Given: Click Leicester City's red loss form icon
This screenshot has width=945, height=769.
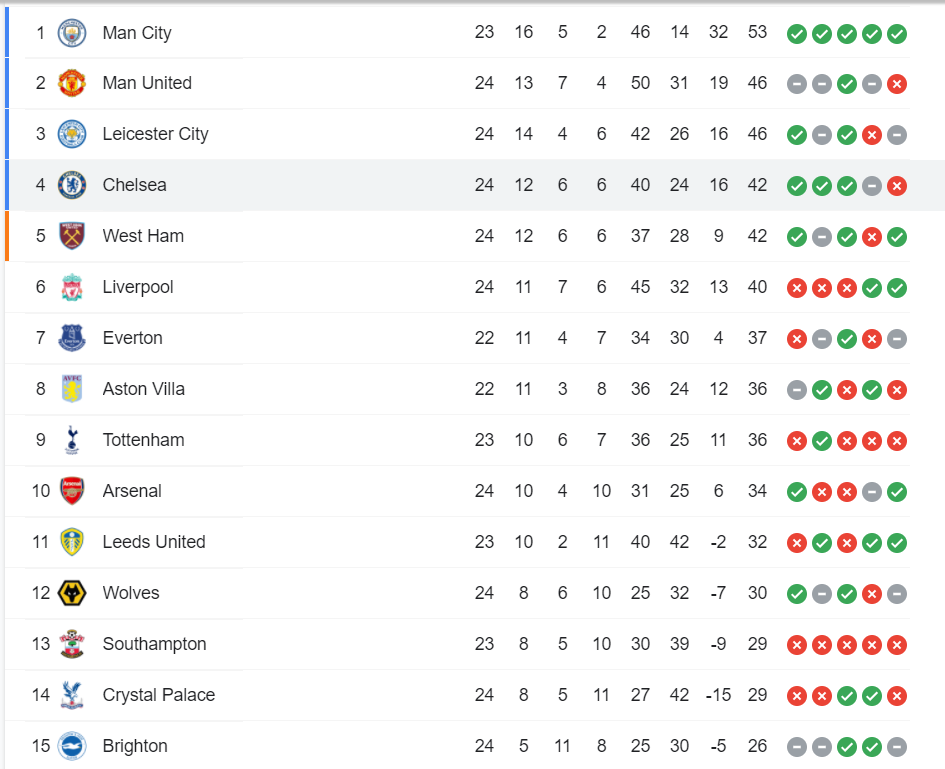Looking at the screenshot, I should 872,135.
